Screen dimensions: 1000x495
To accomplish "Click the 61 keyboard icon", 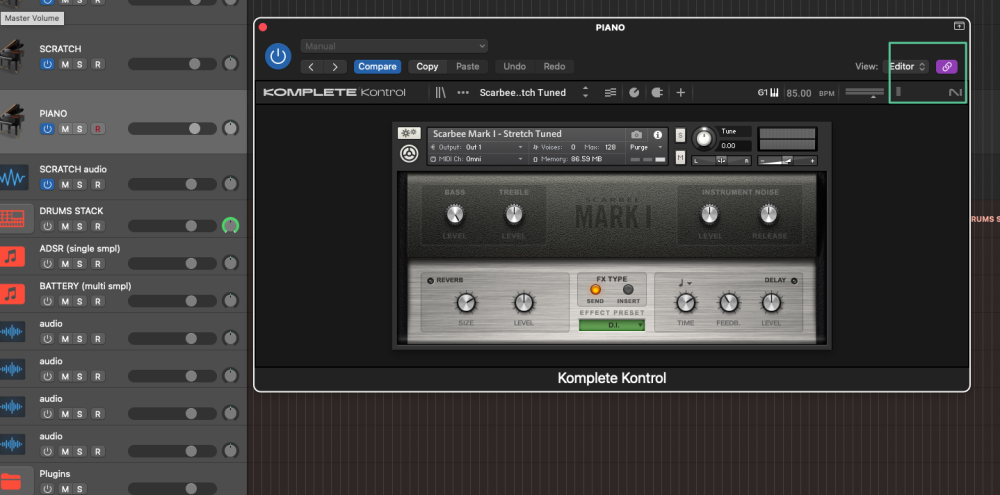I will [x=768, y=92].
